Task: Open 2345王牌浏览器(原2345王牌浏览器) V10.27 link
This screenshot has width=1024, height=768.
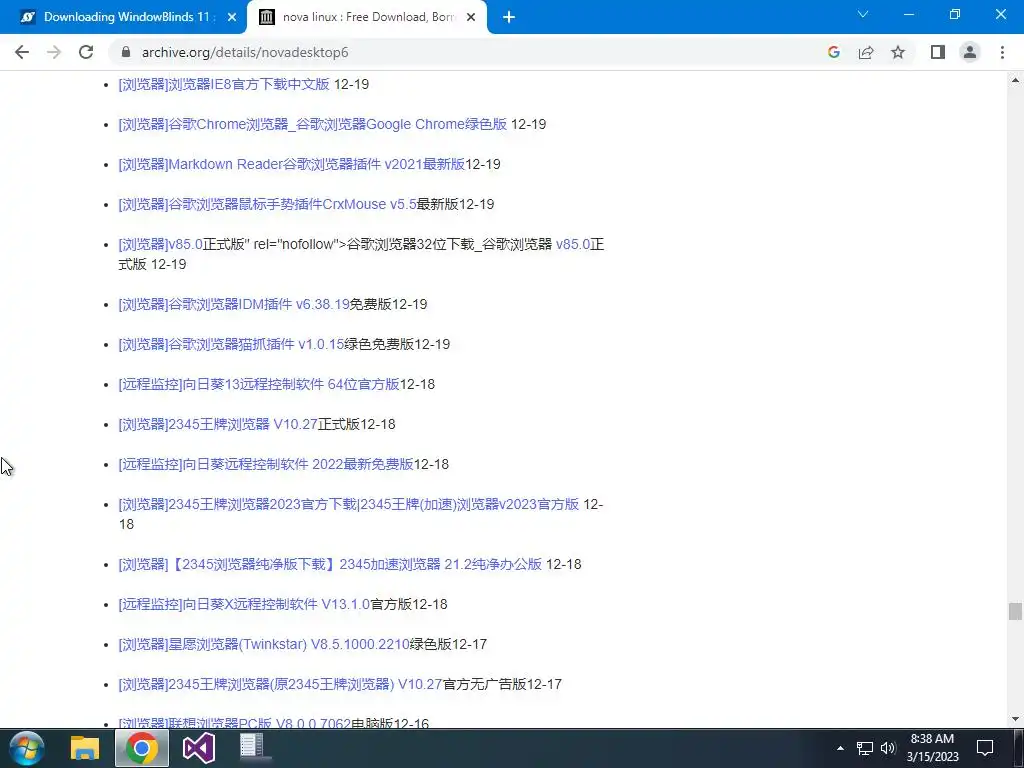Action: [281, 684]
